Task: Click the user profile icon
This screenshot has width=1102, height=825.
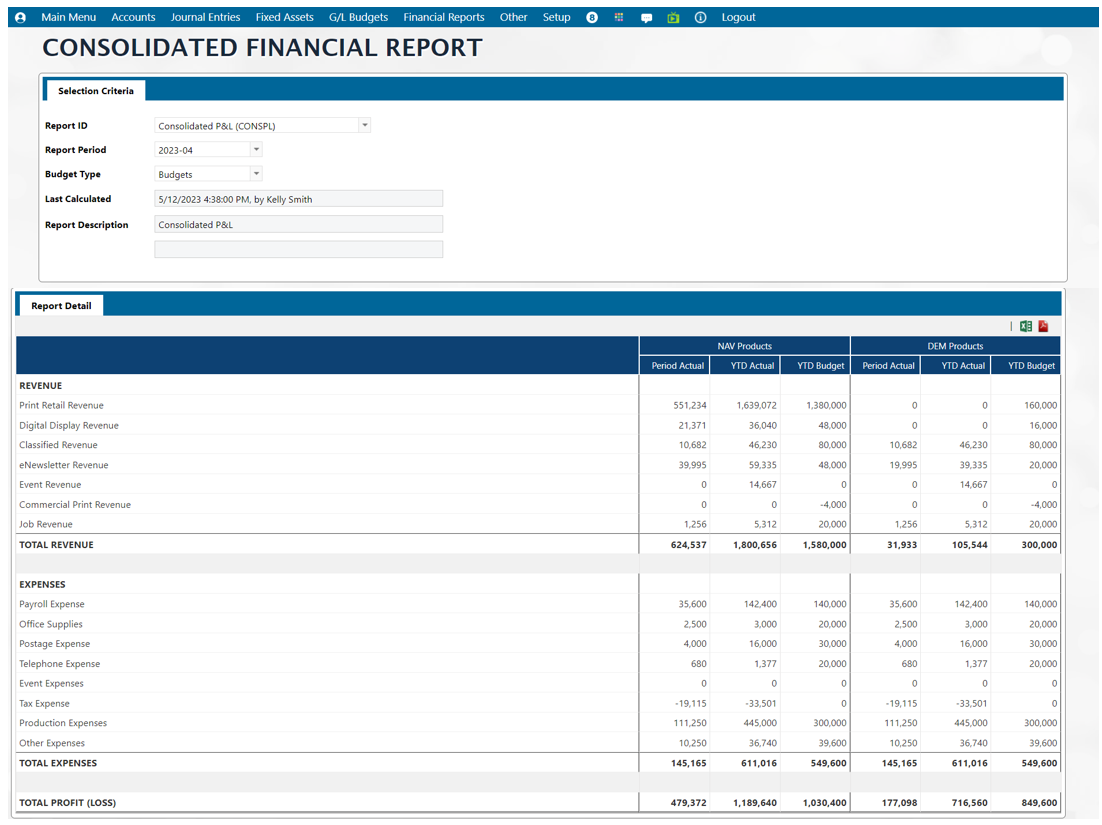Action: click(20, 18)
